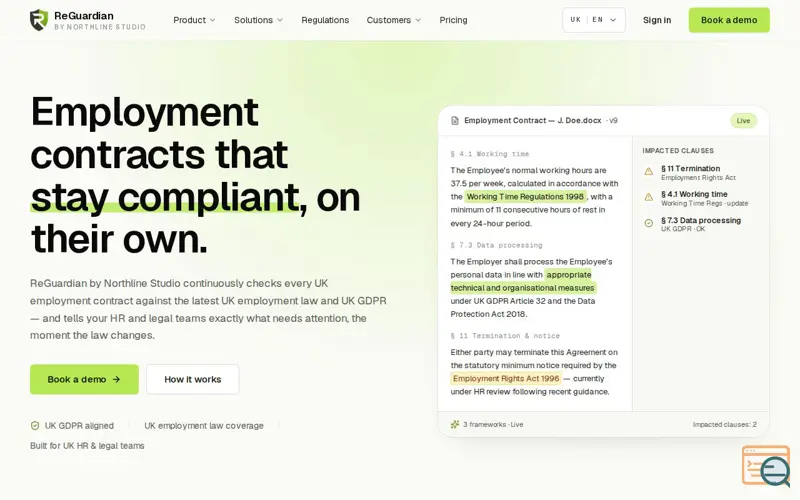800x500 pixels.
Task: Click the v9 version label
Action: click(x=613, y=121)
